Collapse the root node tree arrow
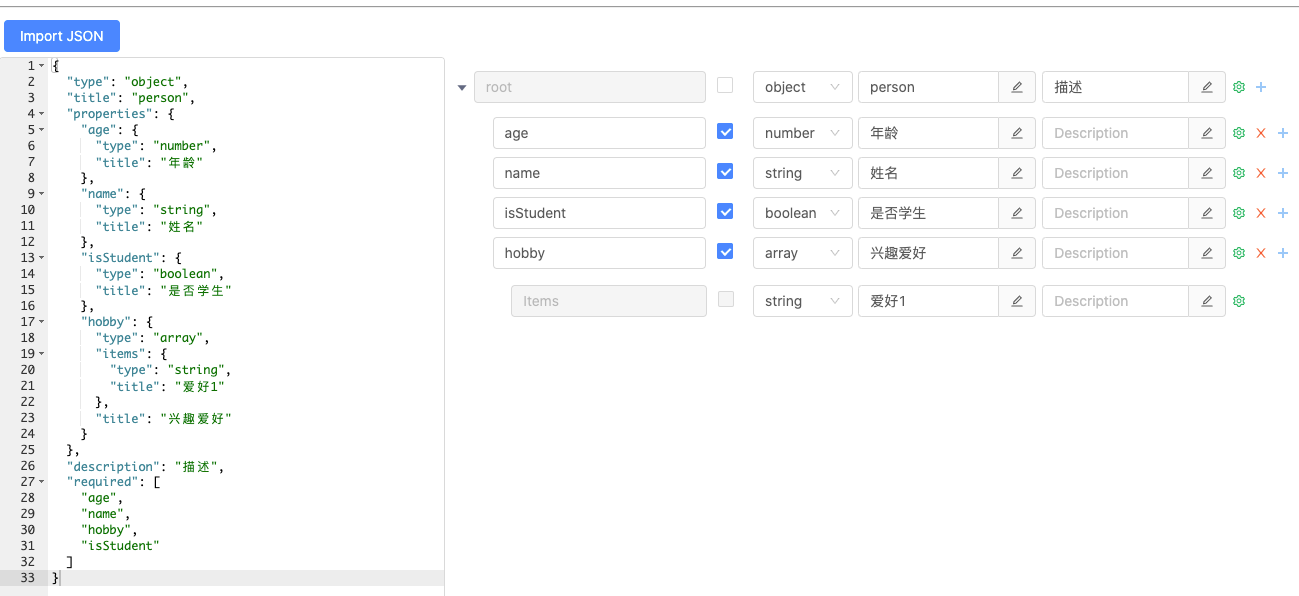 click(462, 87)
